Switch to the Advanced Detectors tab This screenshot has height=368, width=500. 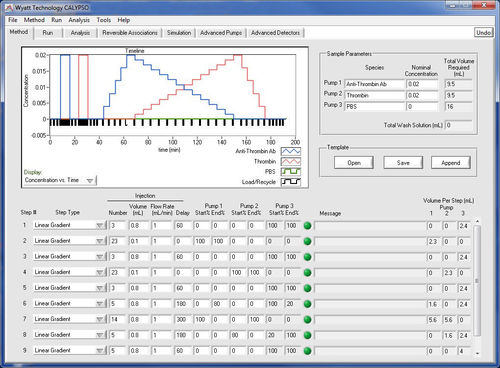tap(275, 33)
